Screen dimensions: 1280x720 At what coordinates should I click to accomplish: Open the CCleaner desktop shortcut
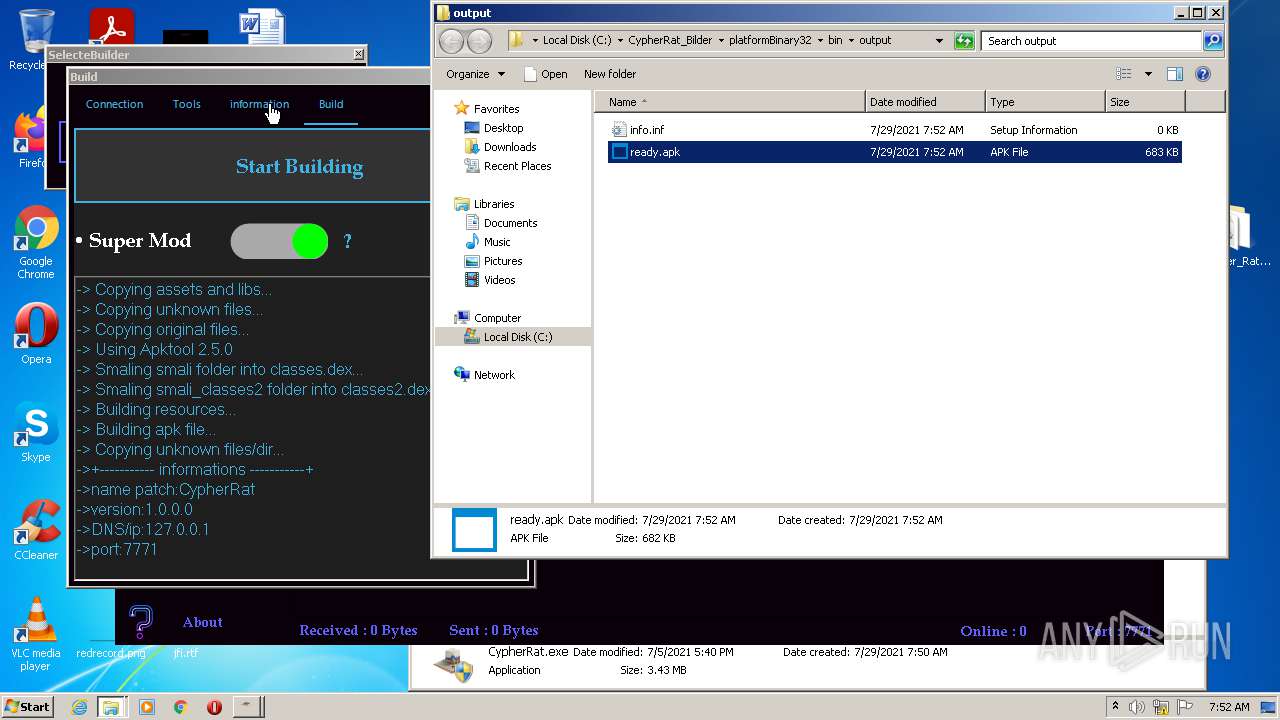pyautogui.click(x=36, y=530)
